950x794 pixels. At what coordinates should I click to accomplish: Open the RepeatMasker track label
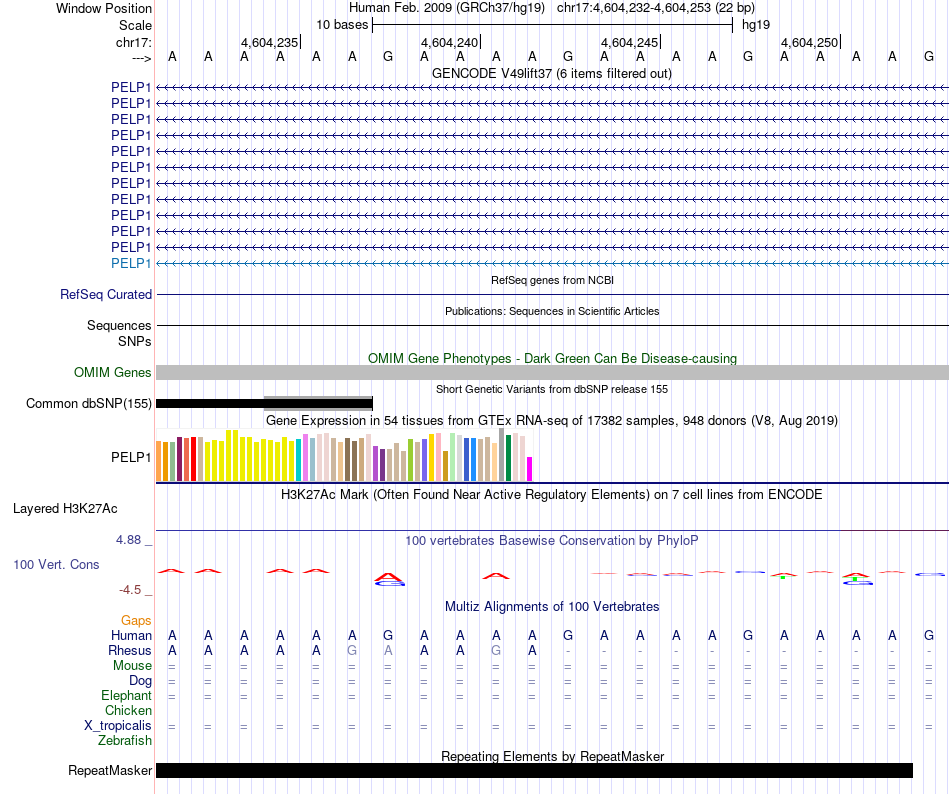point(110,770)
